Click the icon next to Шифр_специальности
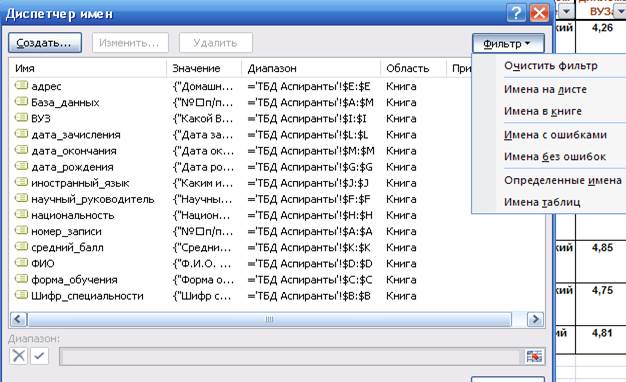The width and height of the screenshot is (626, 382). (21, 295)
